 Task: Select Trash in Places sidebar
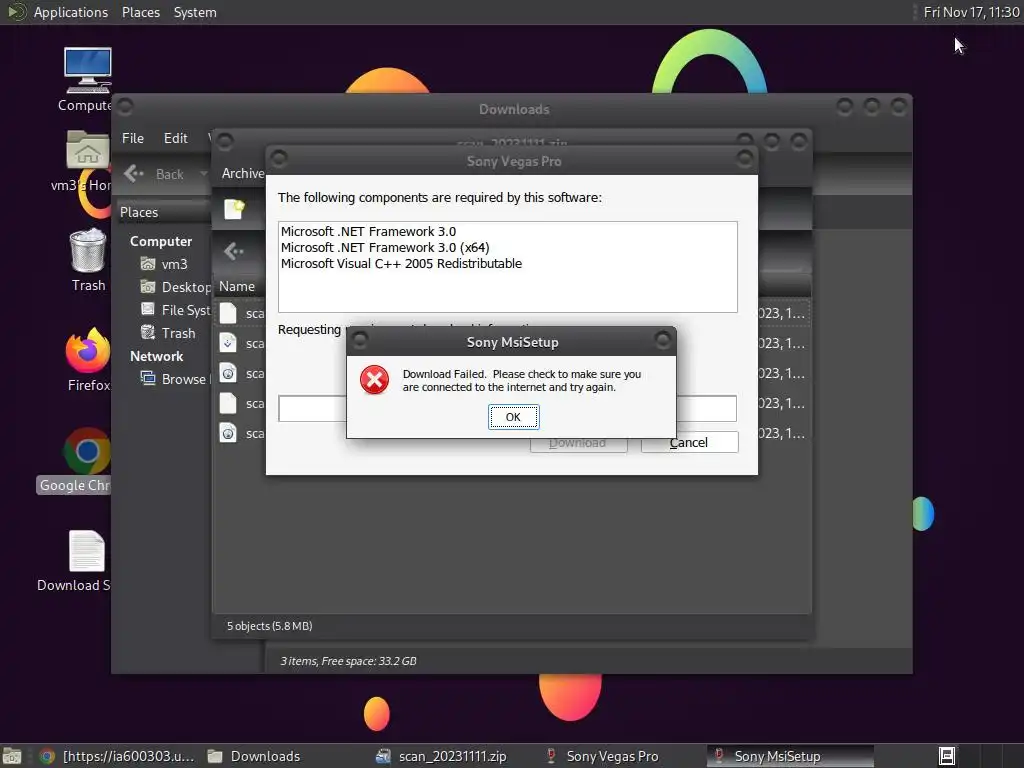168,333
